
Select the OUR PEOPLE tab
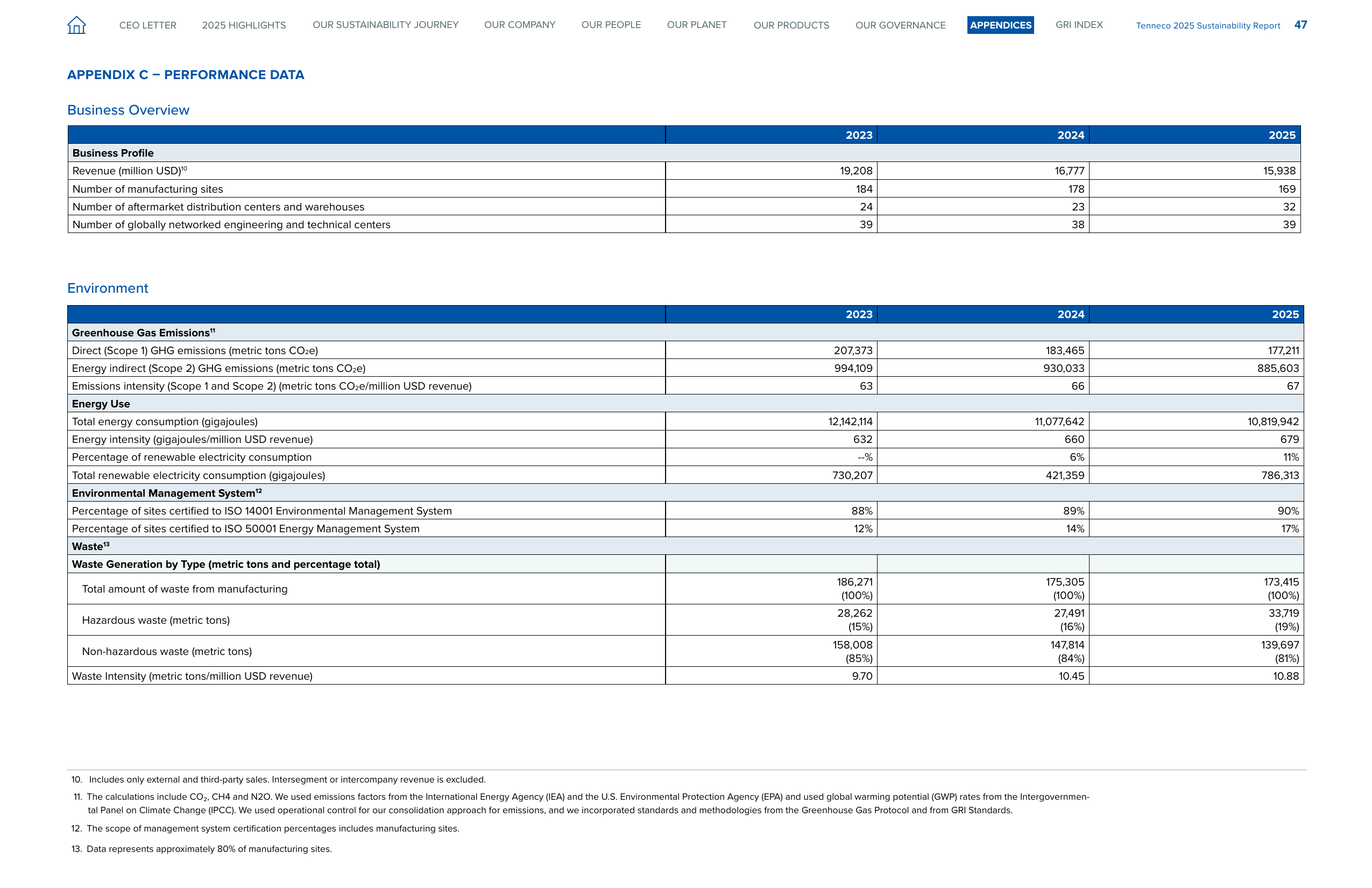pyautogui.click(x=611, y=25)
